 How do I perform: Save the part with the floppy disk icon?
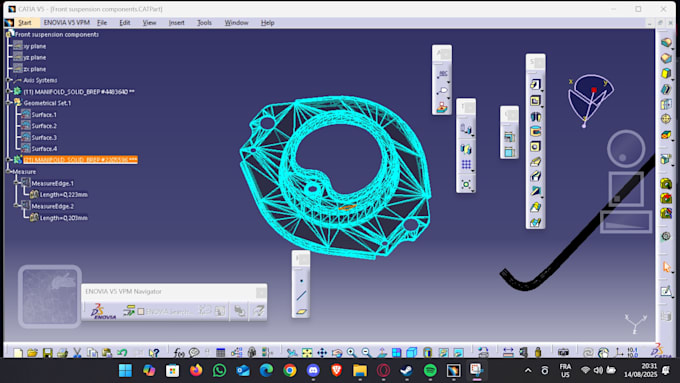[x=47, y=353]
